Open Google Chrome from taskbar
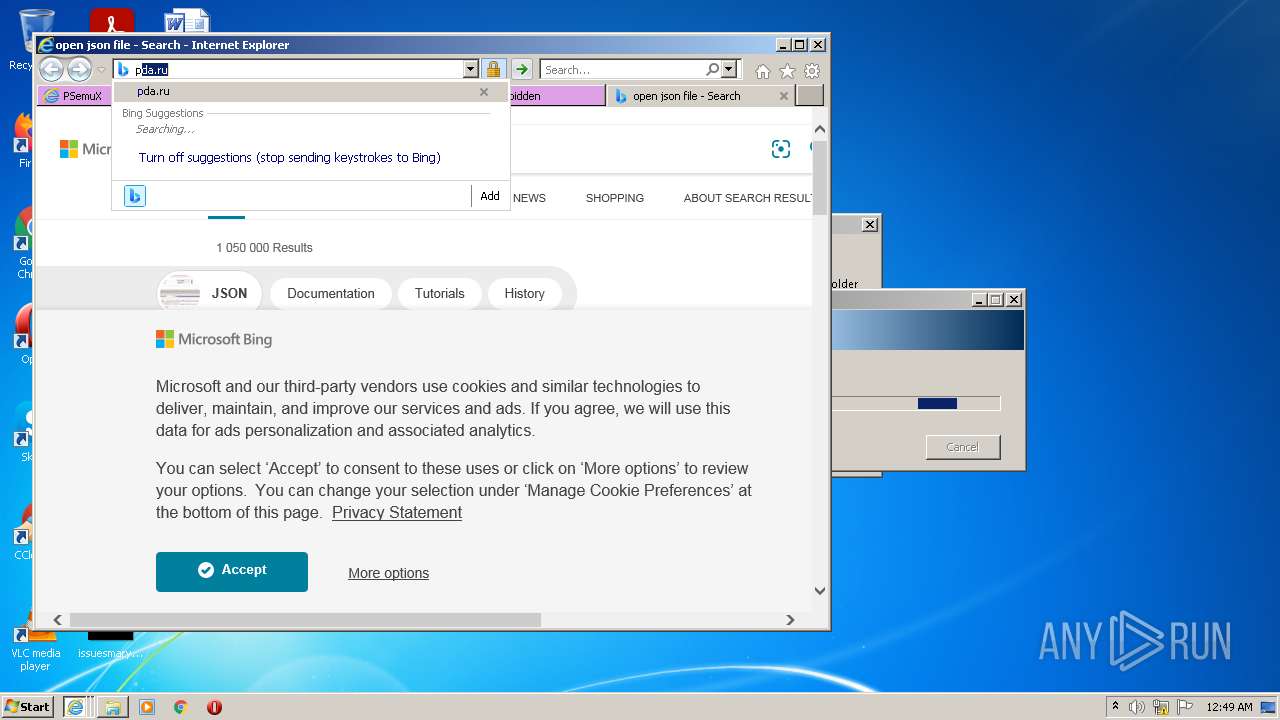The width and height of the screenshot is (1280, 720). tap(181, 707)
